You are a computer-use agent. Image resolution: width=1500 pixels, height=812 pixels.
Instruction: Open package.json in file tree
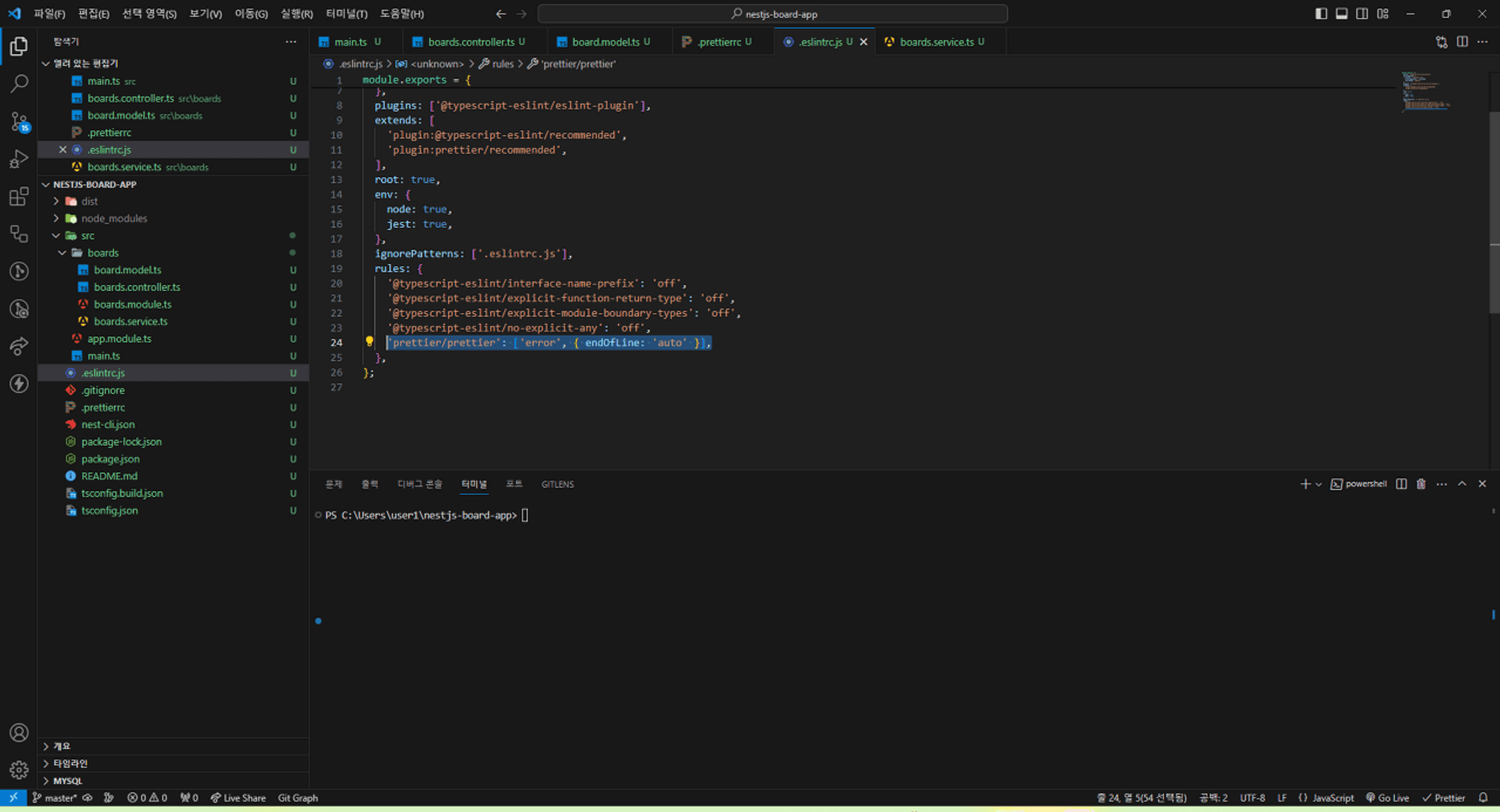coord(110,459)
